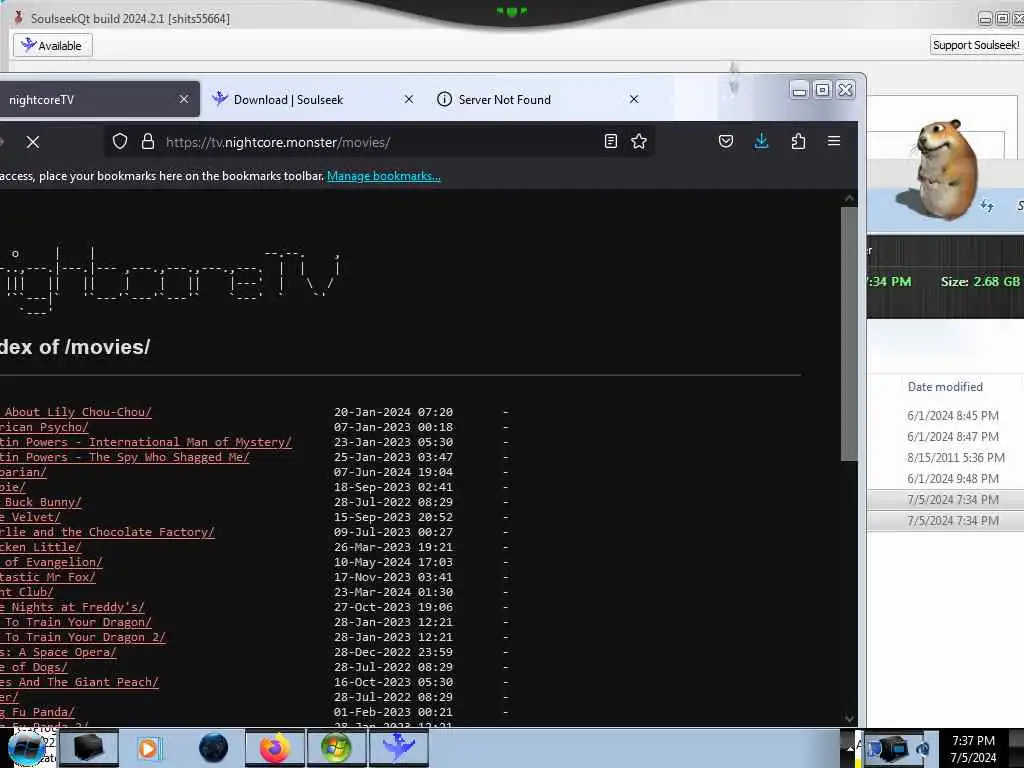Open Austin Powers The Spy Who Shagged Me
Screen dimensions: 1024x768
click(x=124, y=457)
